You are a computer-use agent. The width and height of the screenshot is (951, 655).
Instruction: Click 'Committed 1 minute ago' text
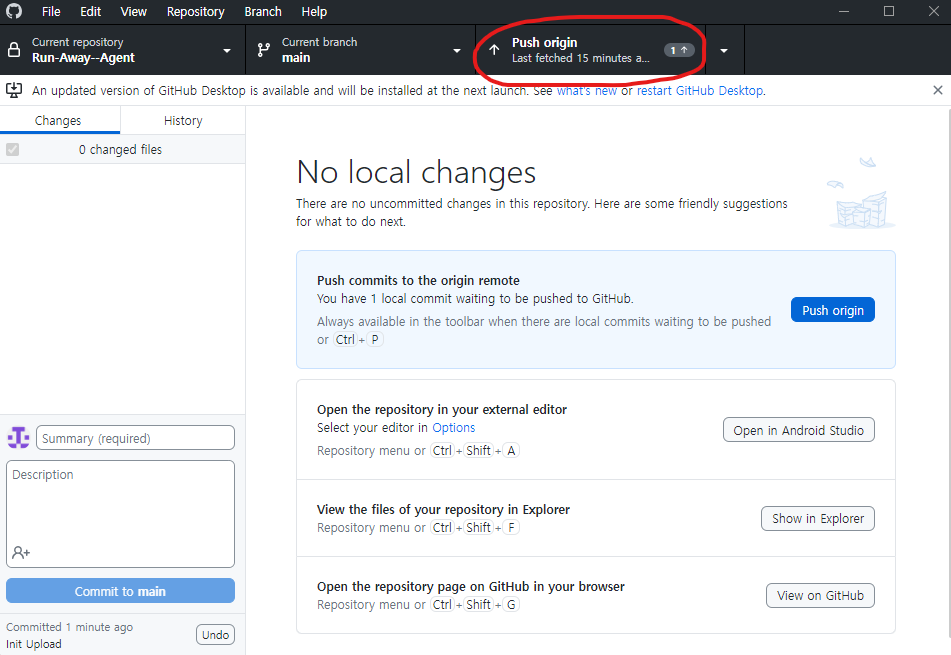point(69,627)
